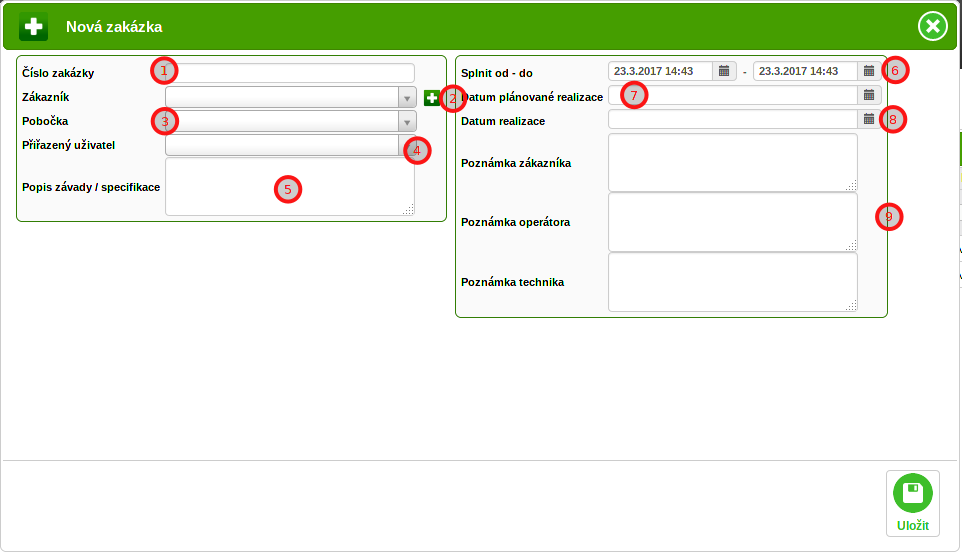The image size is (962, 554).
Task: Click the Poznámka zákazníka text area
Action: [x=732, y=162]
